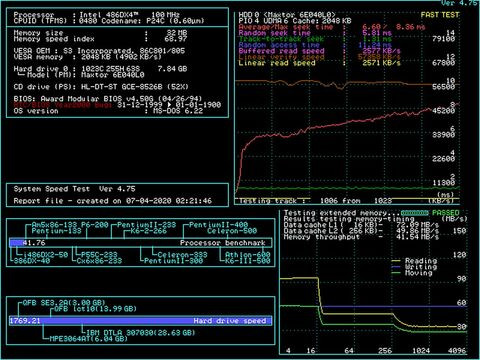Screen dimensions: 480x360
Task: Select the 'Celeron-500' benchmark marker
Action: click(x=232, y=231)
